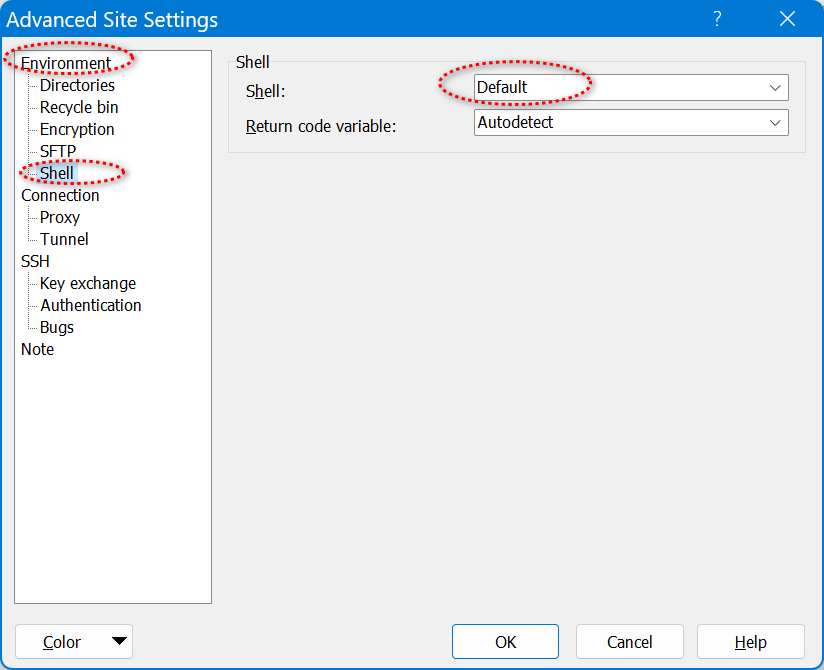Open the Return code variable dropdown
Screen dimensions: 824x670
click(631, 123)
